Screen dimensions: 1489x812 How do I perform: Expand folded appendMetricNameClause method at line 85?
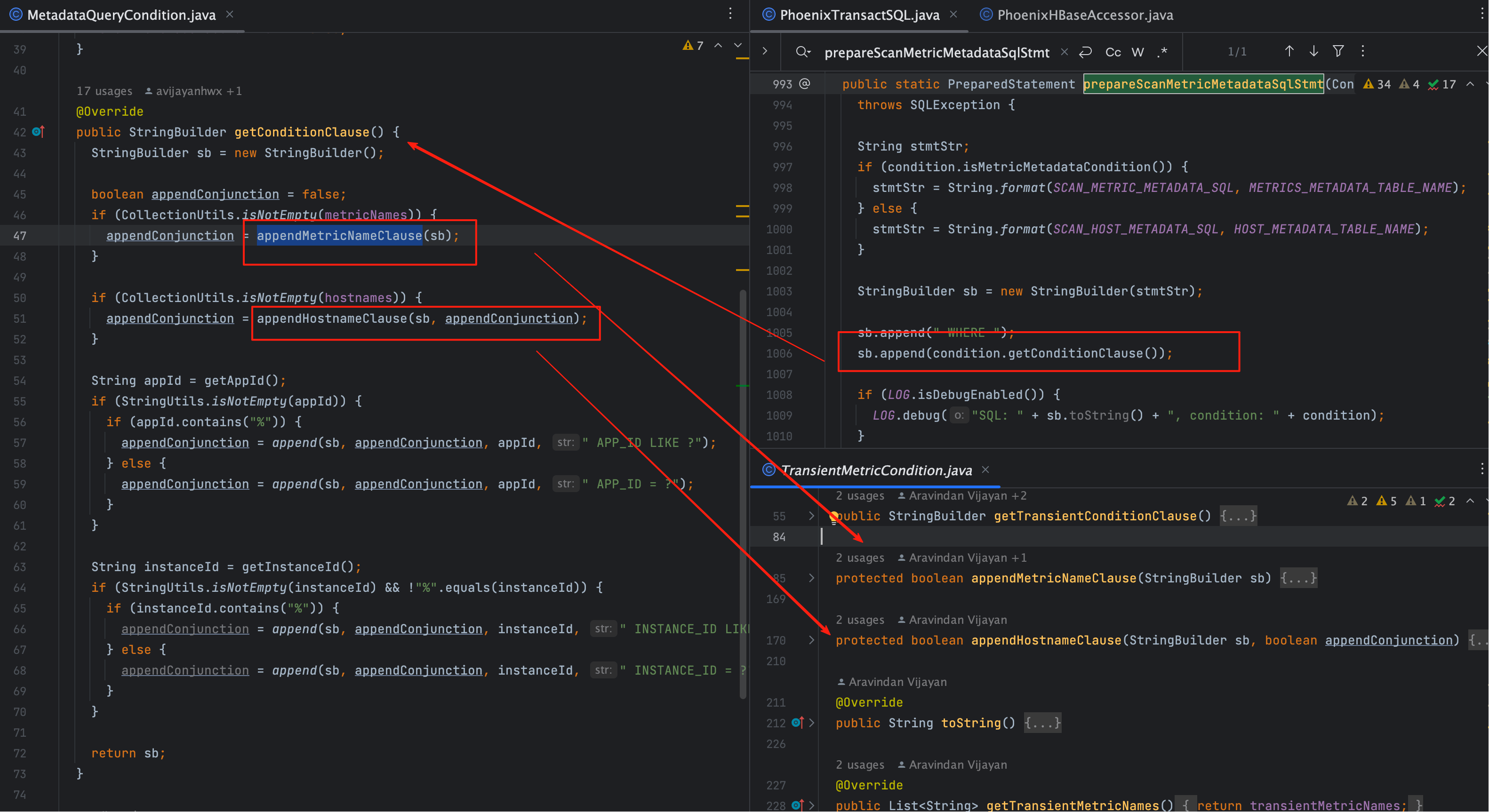point(811,578)
